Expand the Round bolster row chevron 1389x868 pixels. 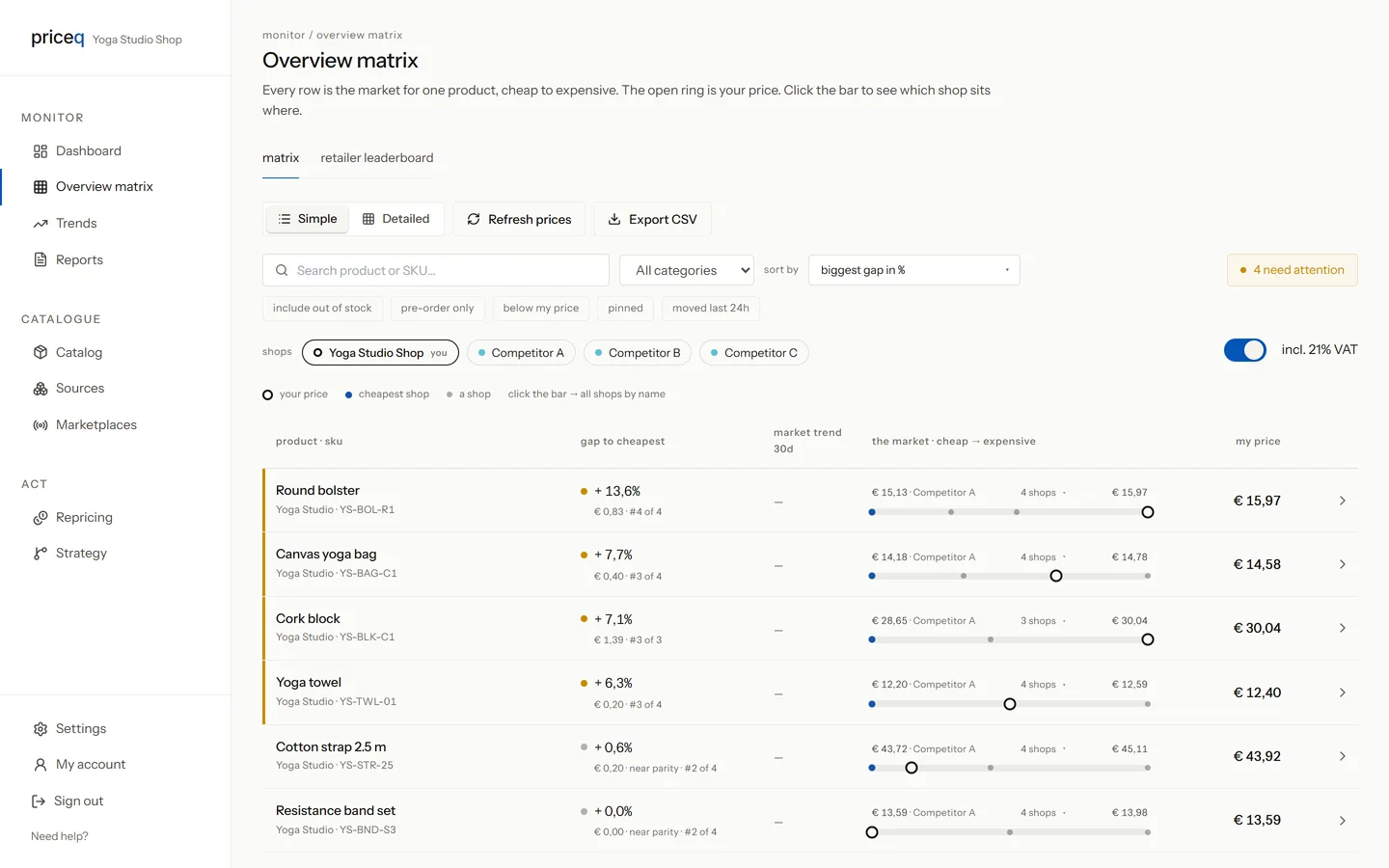pyautogui.click(x=1342, y=501)
